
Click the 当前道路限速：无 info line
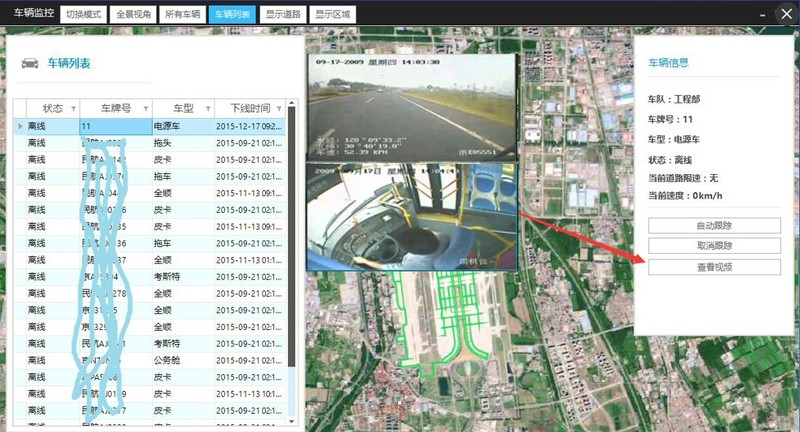[683, 178]
